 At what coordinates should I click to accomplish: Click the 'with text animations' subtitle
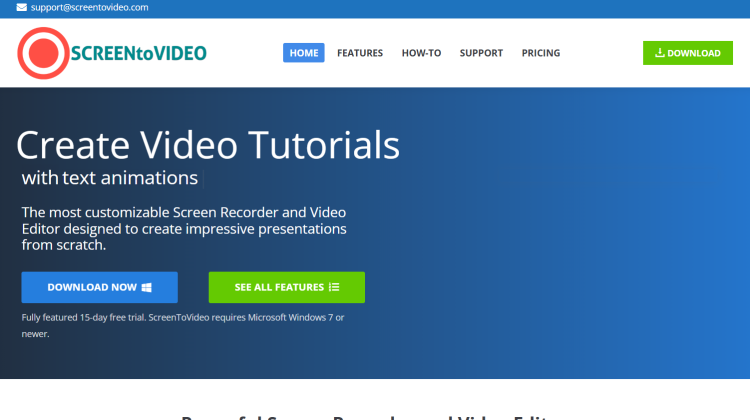[x=110, y=178]
